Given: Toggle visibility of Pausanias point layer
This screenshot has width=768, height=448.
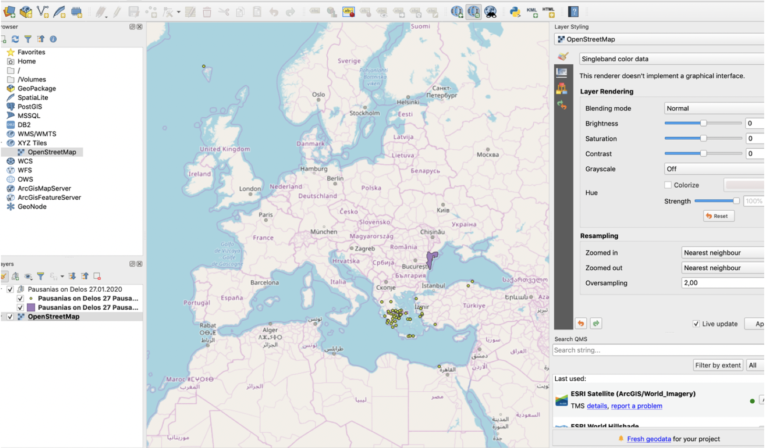Looking at the screenshot, I should click(20, 298).
